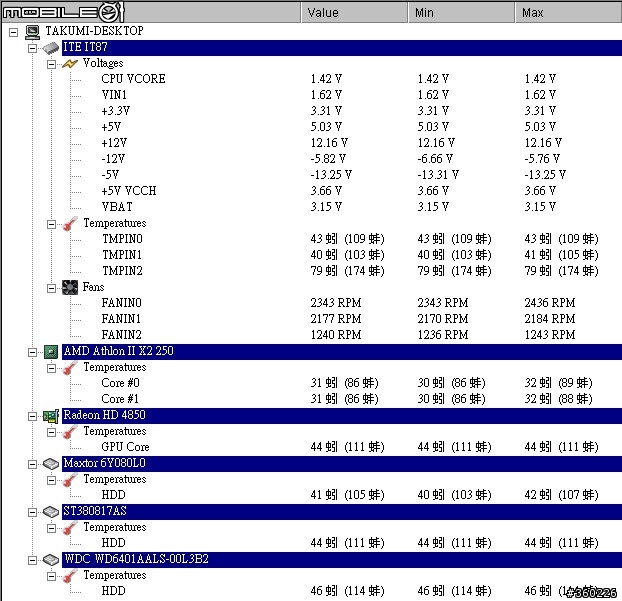Viewport: 622px width, 601px height.
Task: Collapse the AMD Athlon II X2 250 node
Action: coord(33,352)
